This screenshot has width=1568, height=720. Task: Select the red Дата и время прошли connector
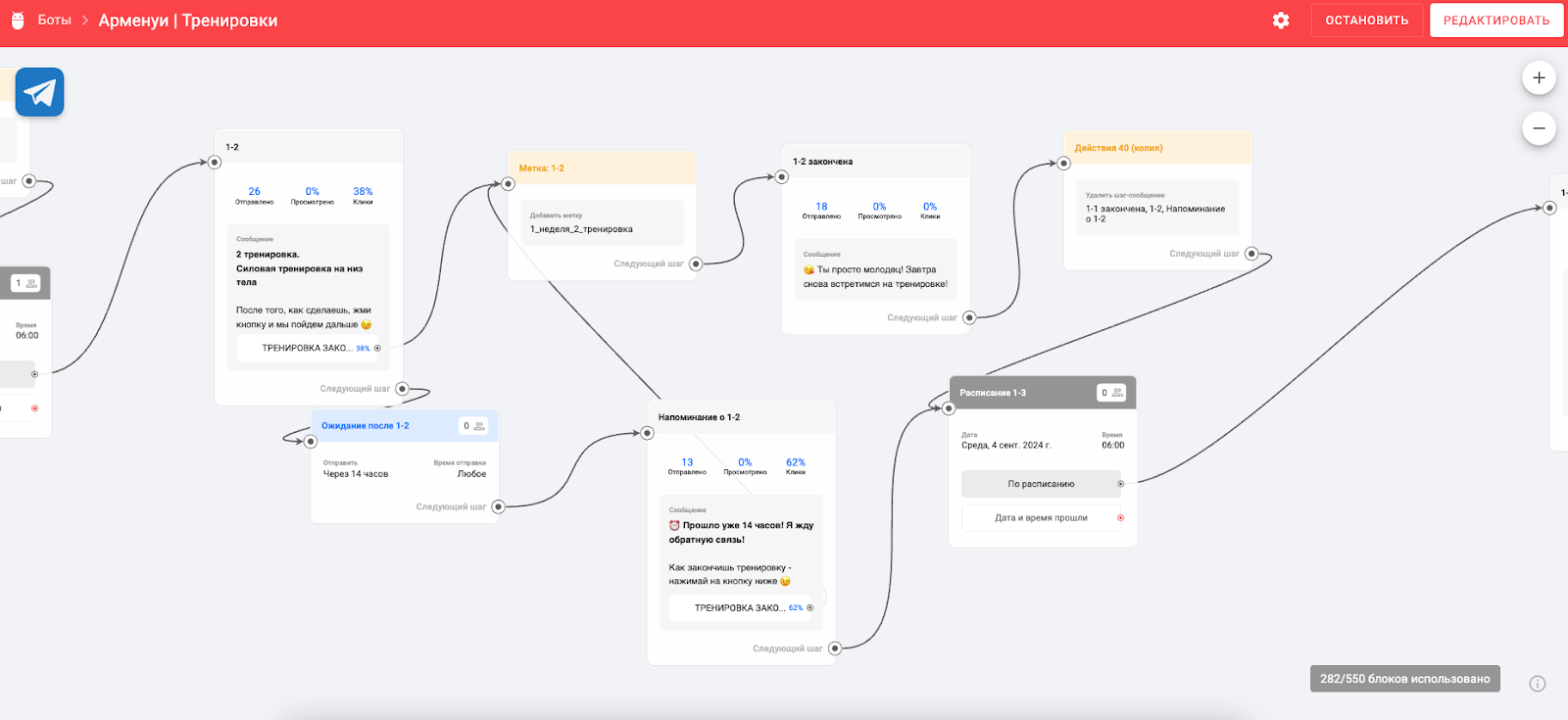point(1120,518)
